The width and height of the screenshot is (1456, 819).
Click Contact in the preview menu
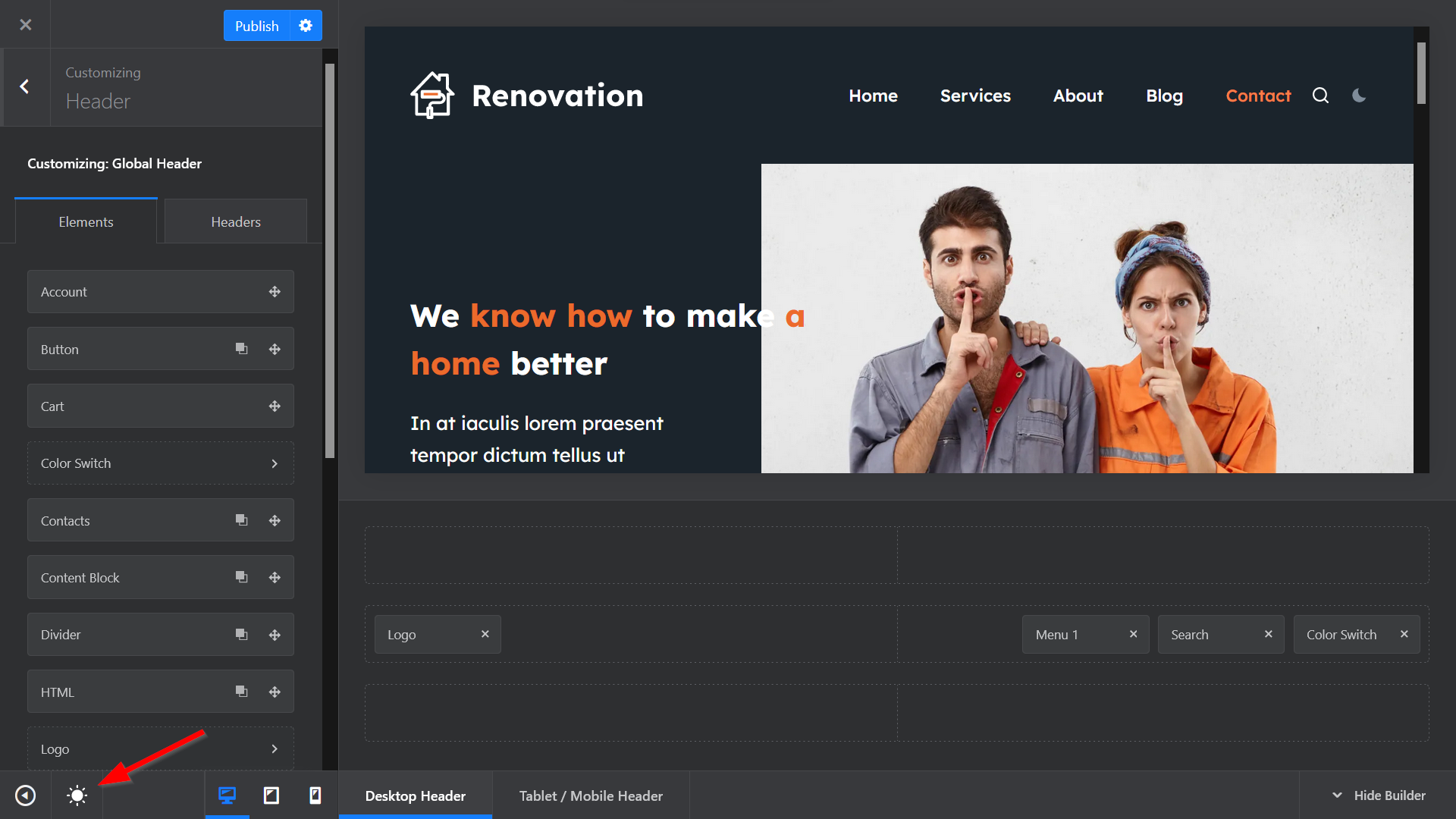pyautogui.click(x=1258, y=96)
